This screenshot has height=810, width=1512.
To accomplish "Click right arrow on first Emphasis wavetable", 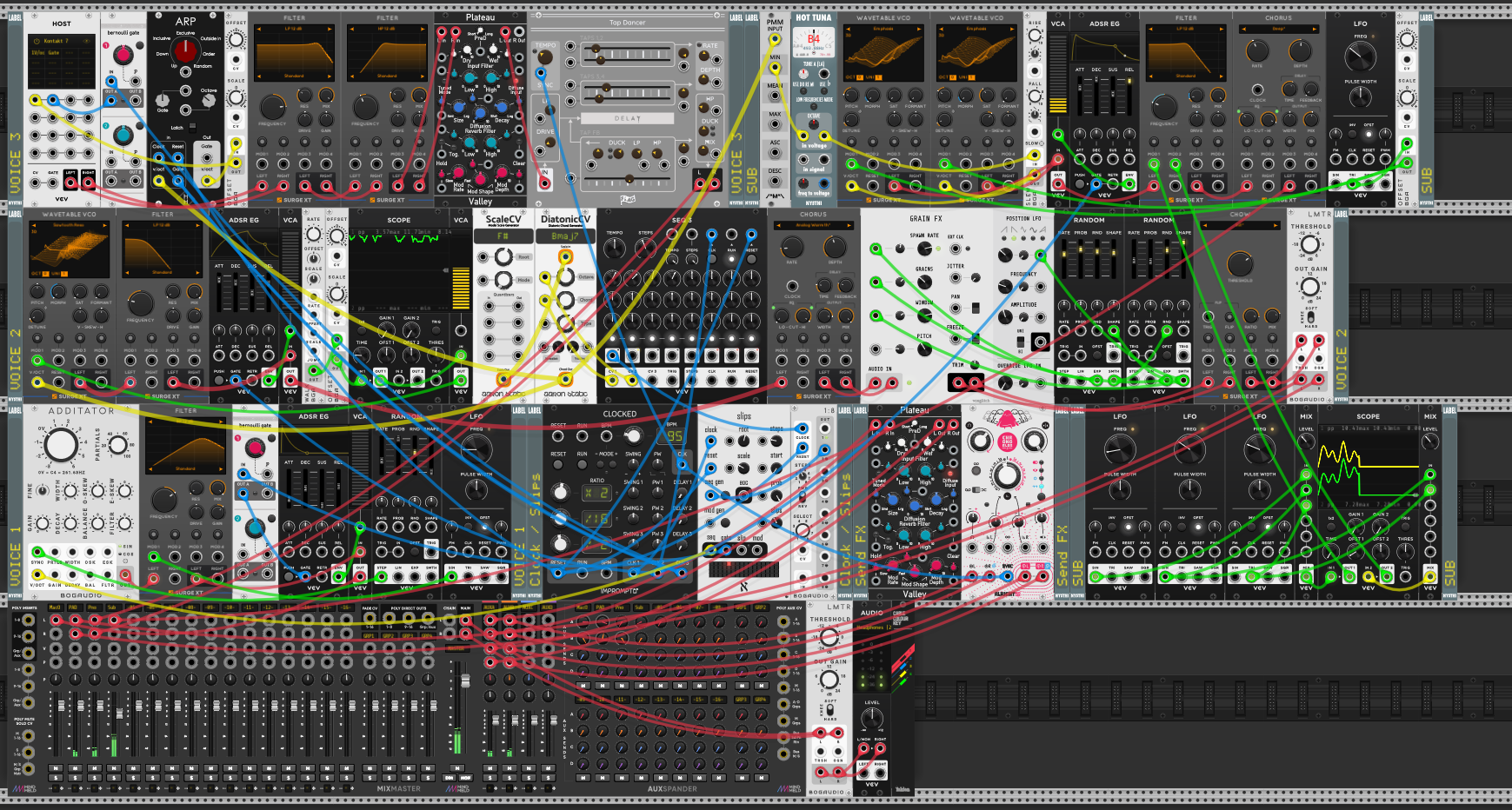I will pos(920,29).
